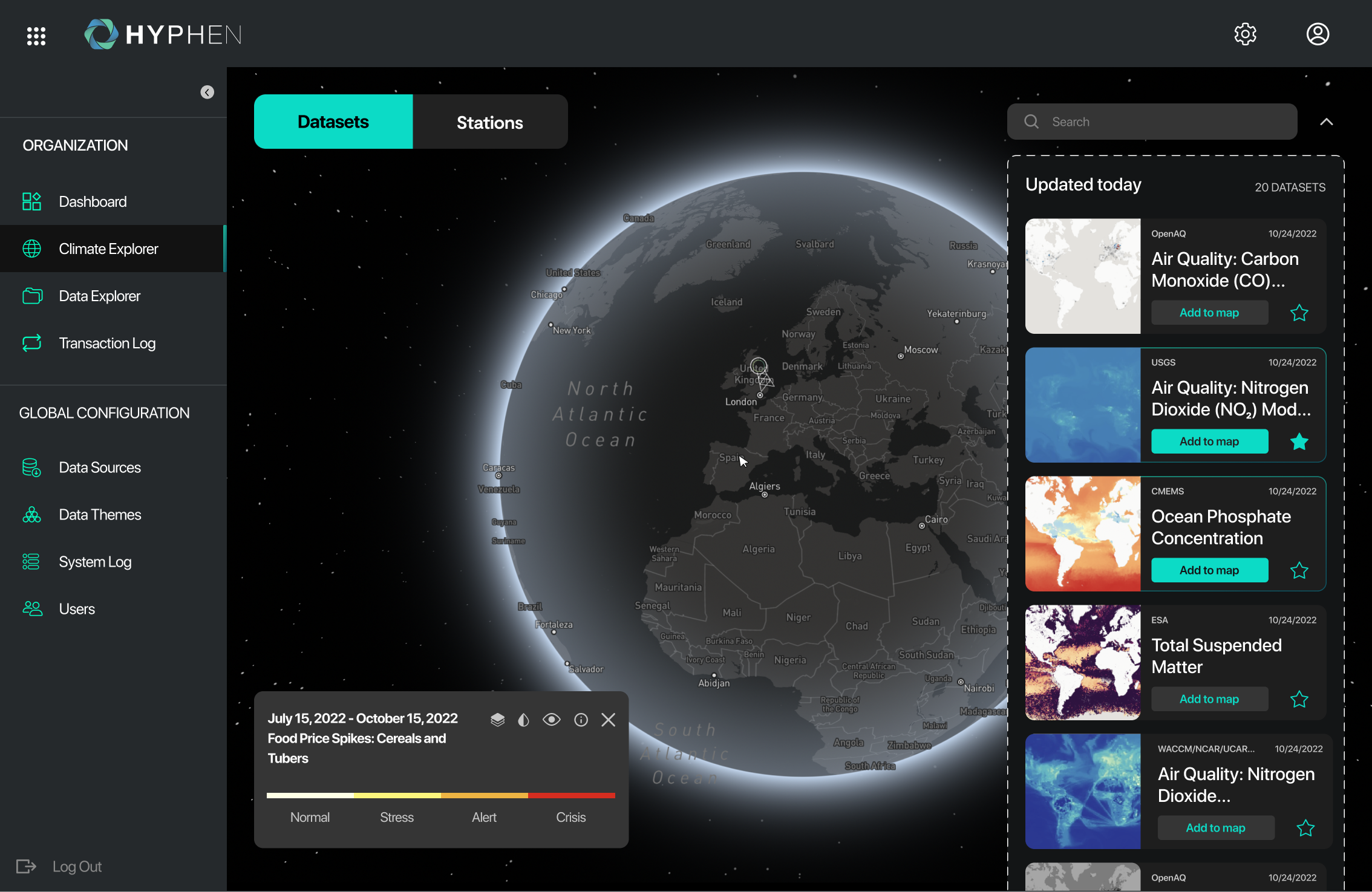This screenshot has width=1372, height=892.
Task: Click the Stress legend color segment
Action: (x=397, y=796)
